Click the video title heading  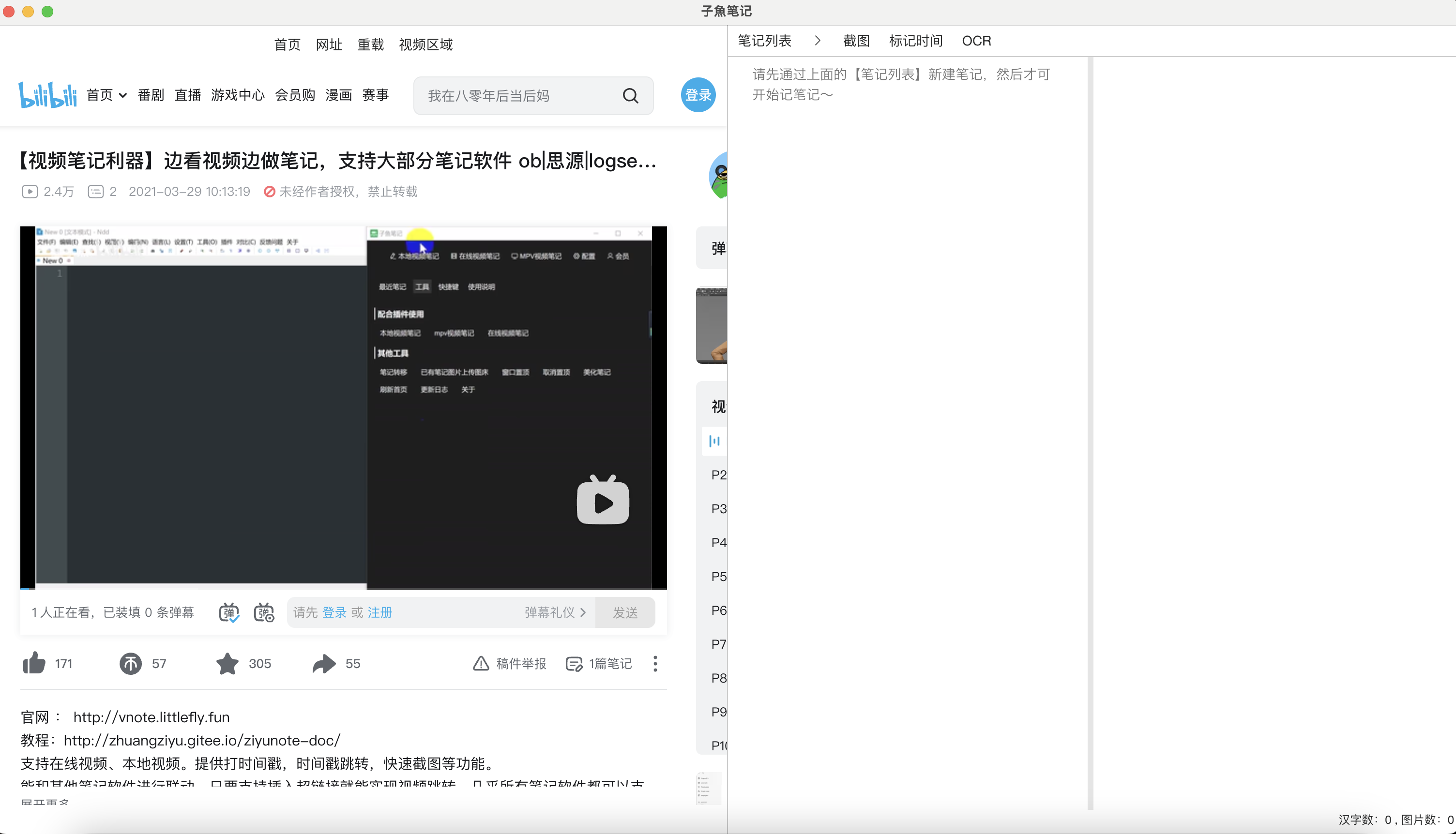click(337, 161)
